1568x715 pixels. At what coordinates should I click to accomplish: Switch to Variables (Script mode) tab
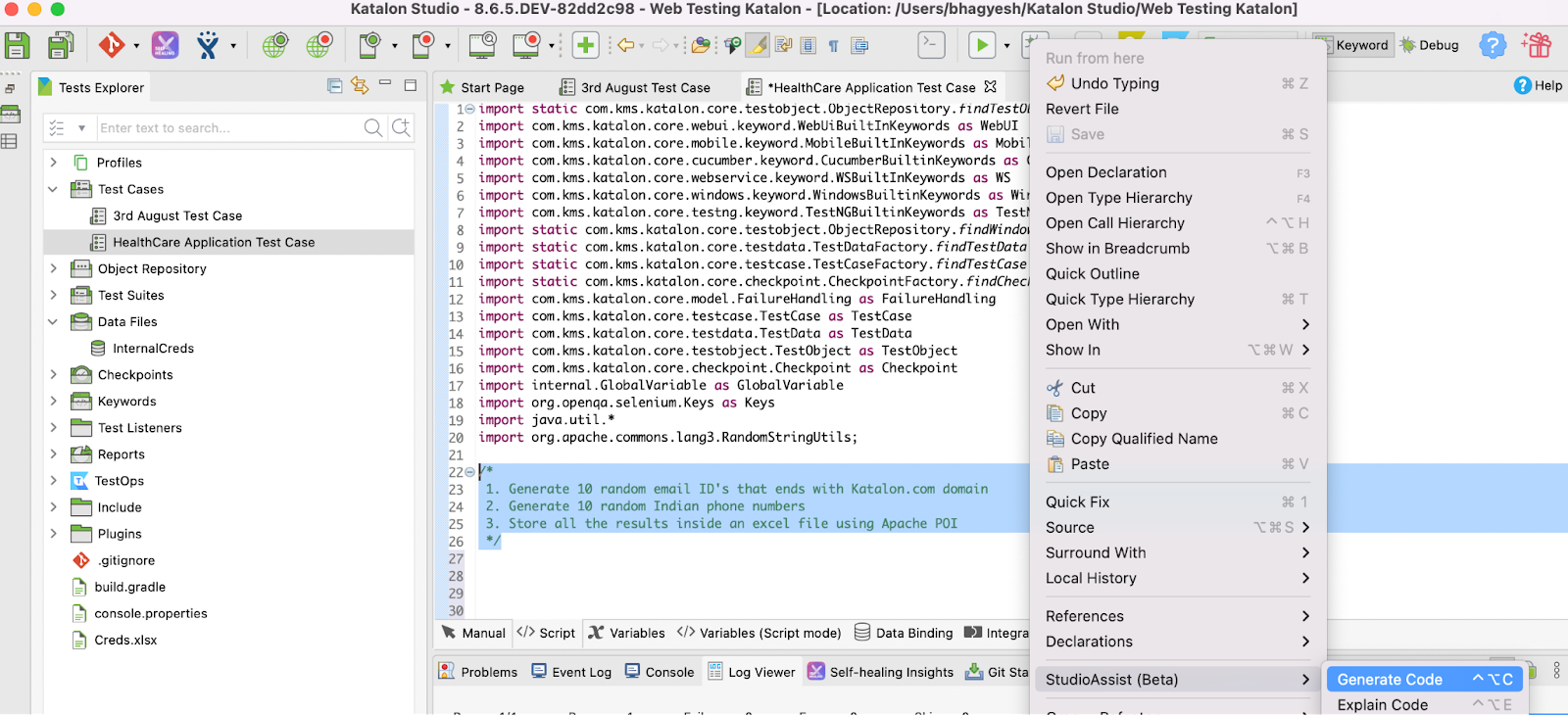pos(759,633)
